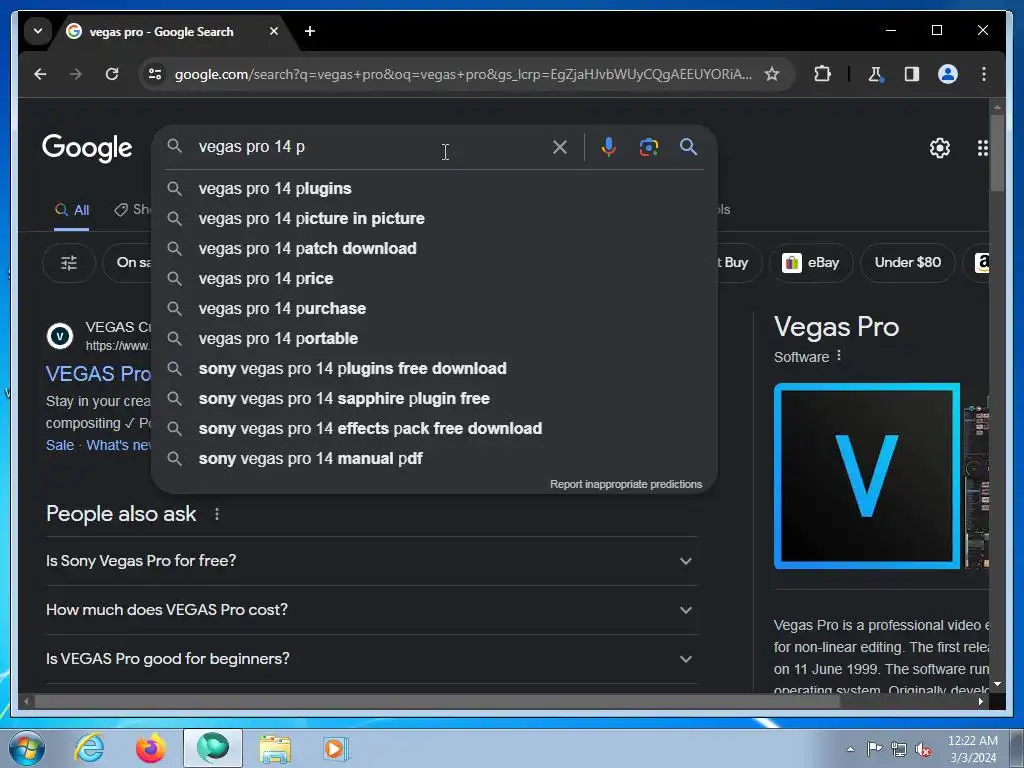Open Google quick settings gear

pyautogui.click(x=939, y=148)
